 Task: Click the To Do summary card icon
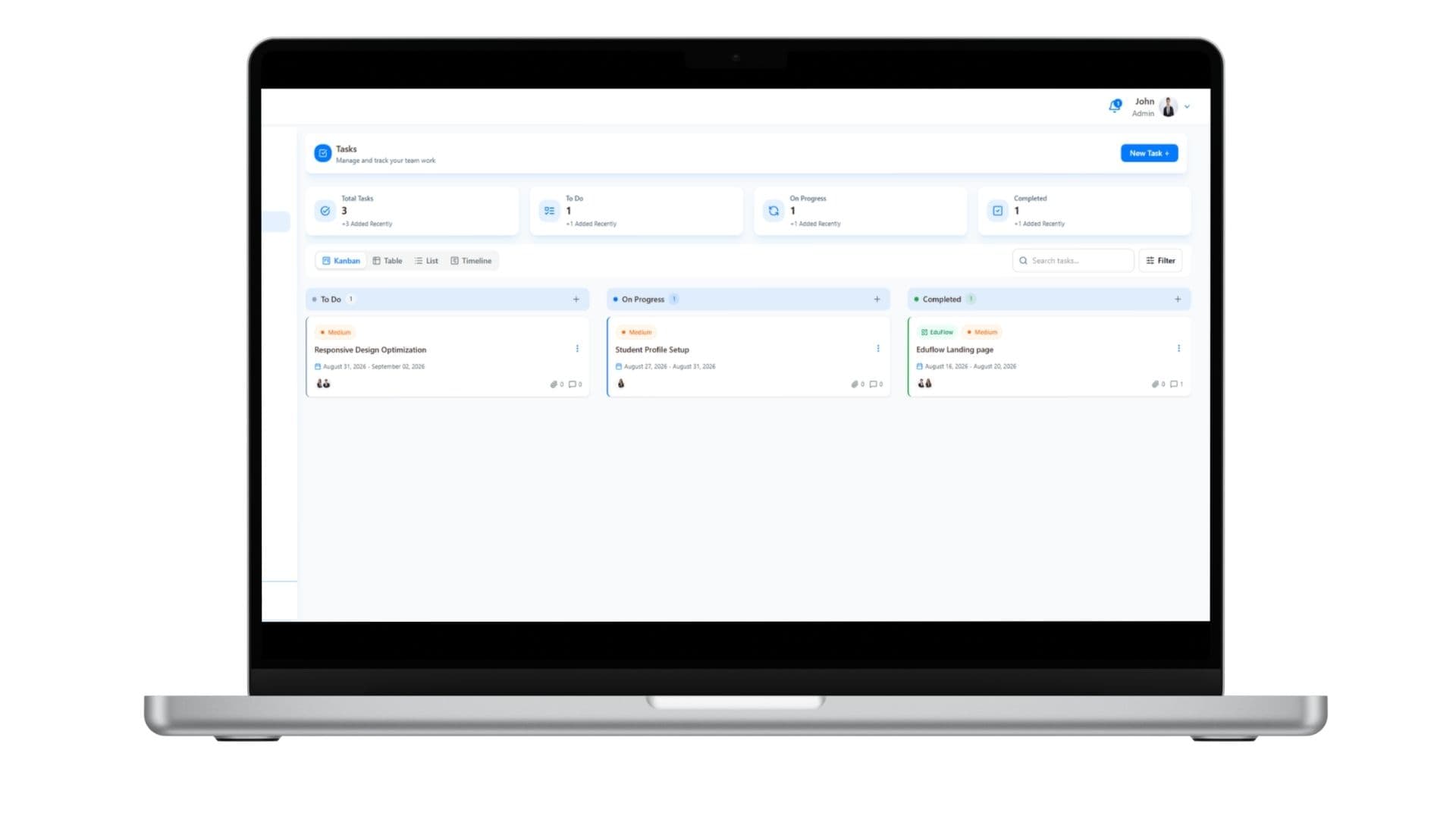pos(549,211)
